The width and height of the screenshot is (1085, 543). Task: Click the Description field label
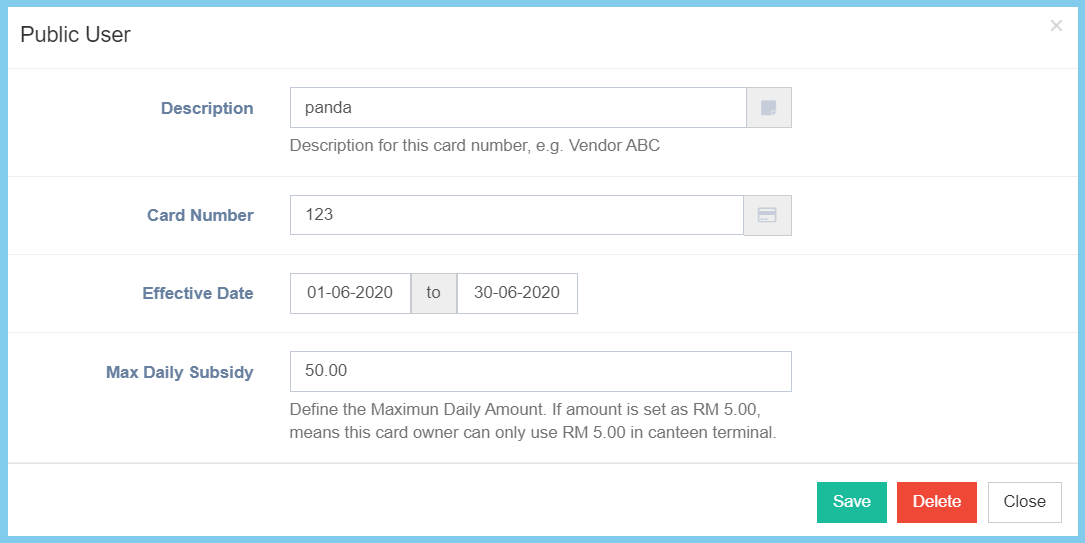point(207,108)
